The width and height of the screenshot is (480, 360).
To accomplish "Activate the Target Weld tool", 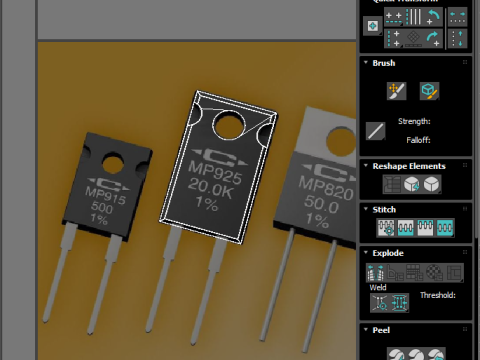I will (380, 303).
